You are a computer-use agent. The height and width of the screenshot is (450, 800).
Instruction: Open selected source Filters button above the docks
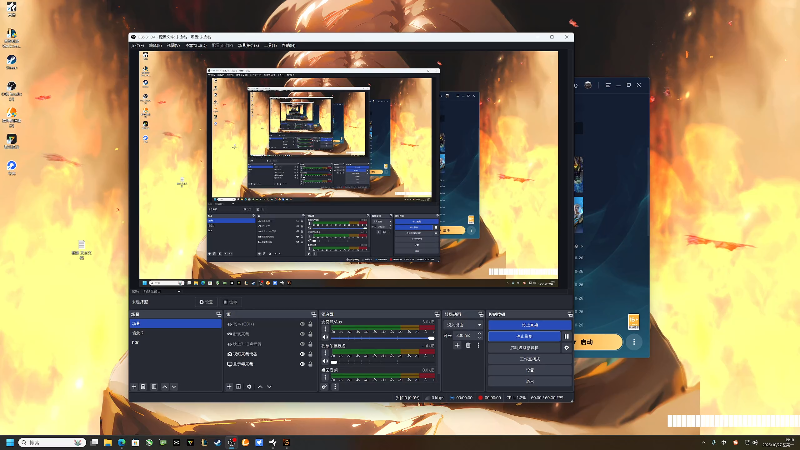pos(230,302)
